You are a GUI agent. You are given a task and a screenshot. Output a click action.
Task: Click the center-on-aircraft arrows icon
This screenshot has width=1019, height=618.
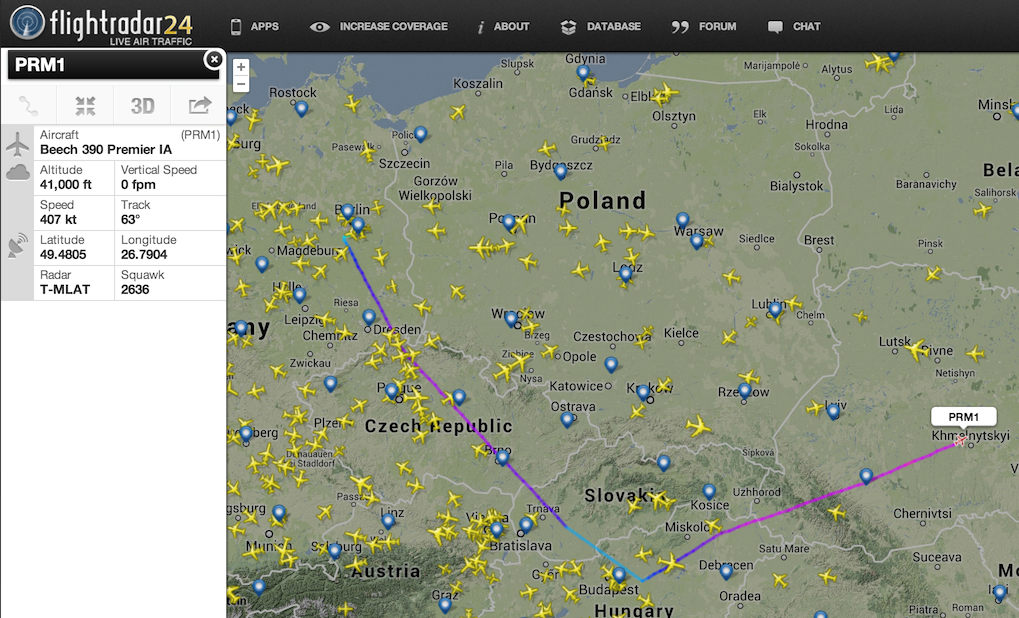click(x=85, y=105)
